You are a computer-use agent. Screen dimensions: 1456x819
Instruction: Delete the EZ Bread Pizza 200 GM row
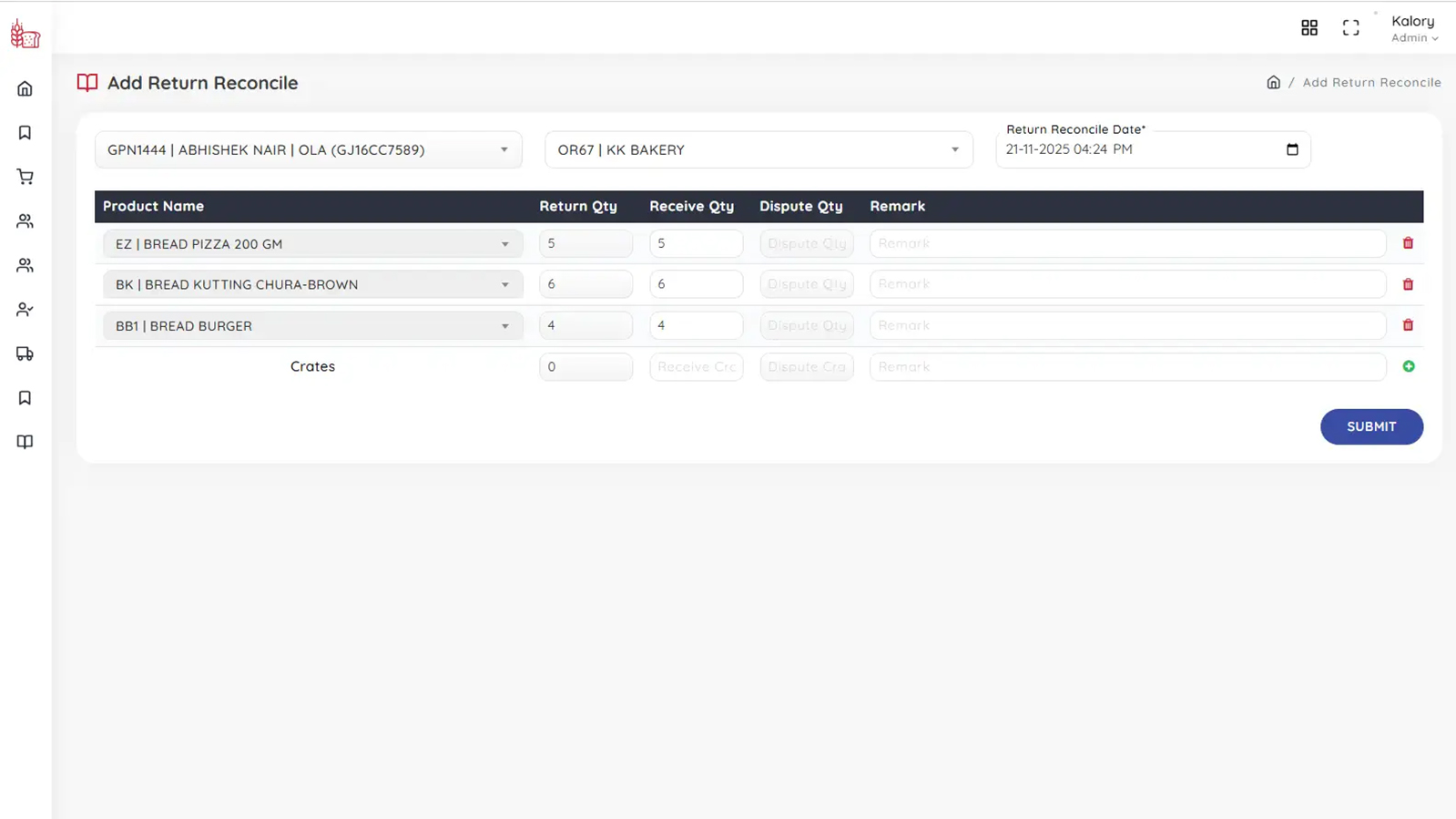pos(1408,243)
